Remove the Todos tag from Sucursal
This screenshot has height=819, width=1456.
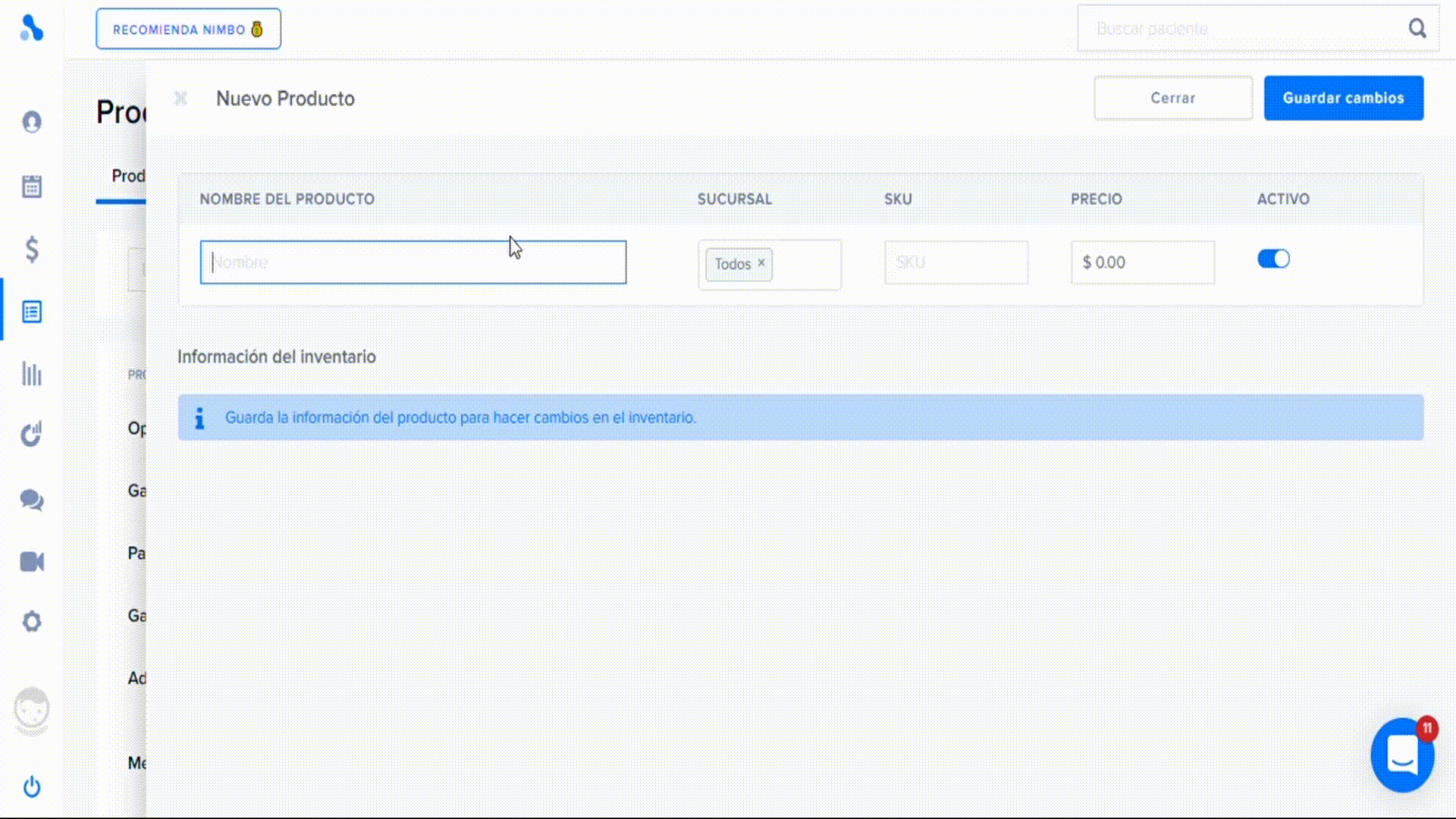761,262
